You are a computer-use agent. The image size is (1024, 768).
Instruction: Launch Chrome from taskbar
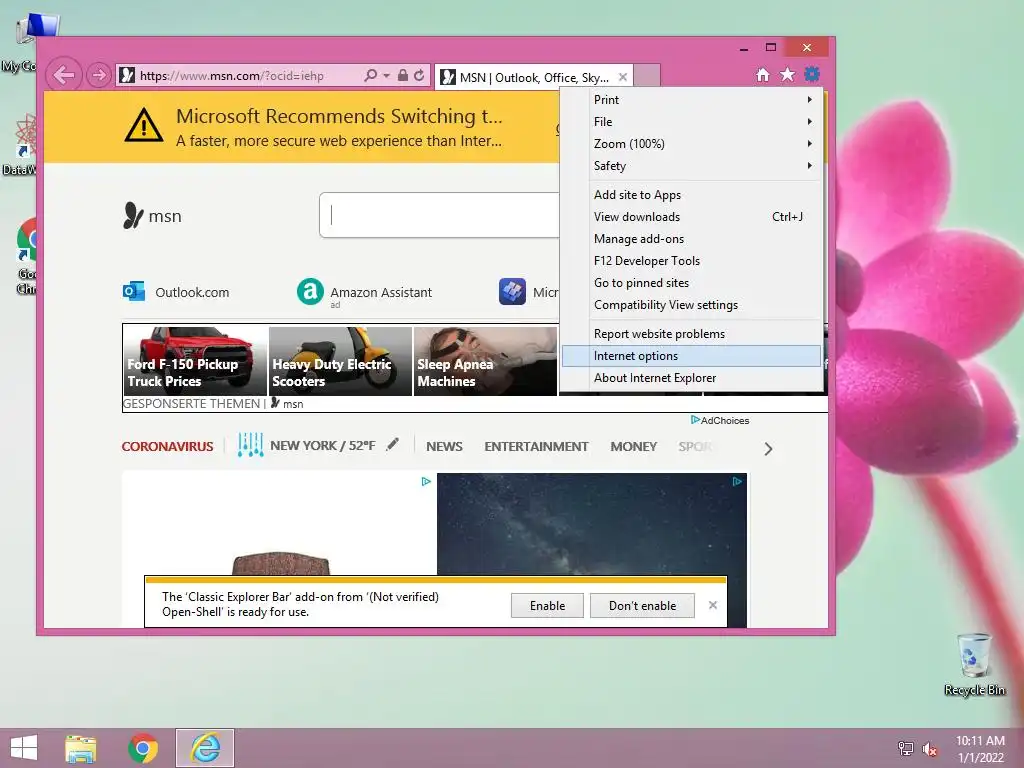click(143, 748)
